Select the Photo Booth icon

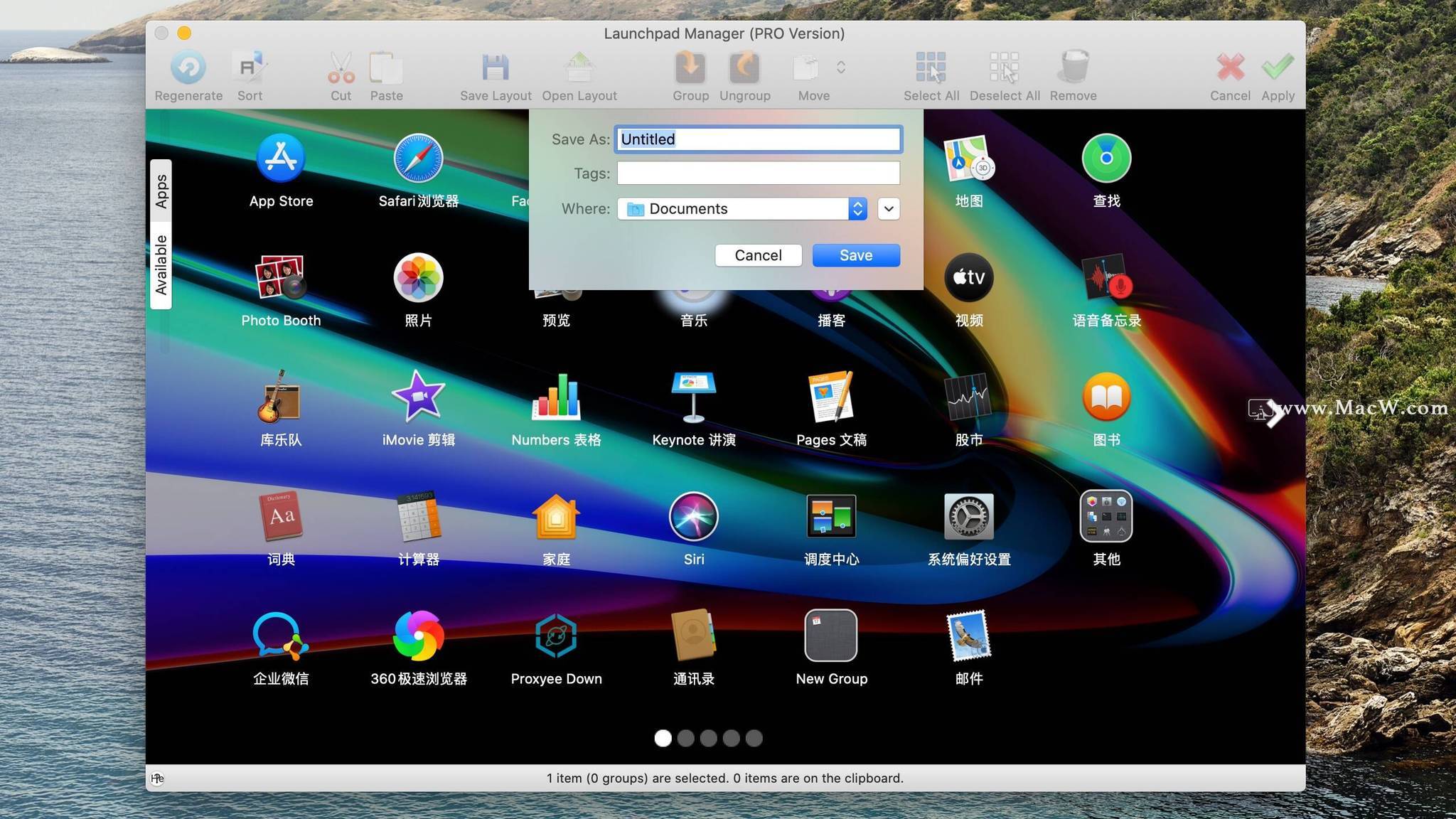(281, 277)
